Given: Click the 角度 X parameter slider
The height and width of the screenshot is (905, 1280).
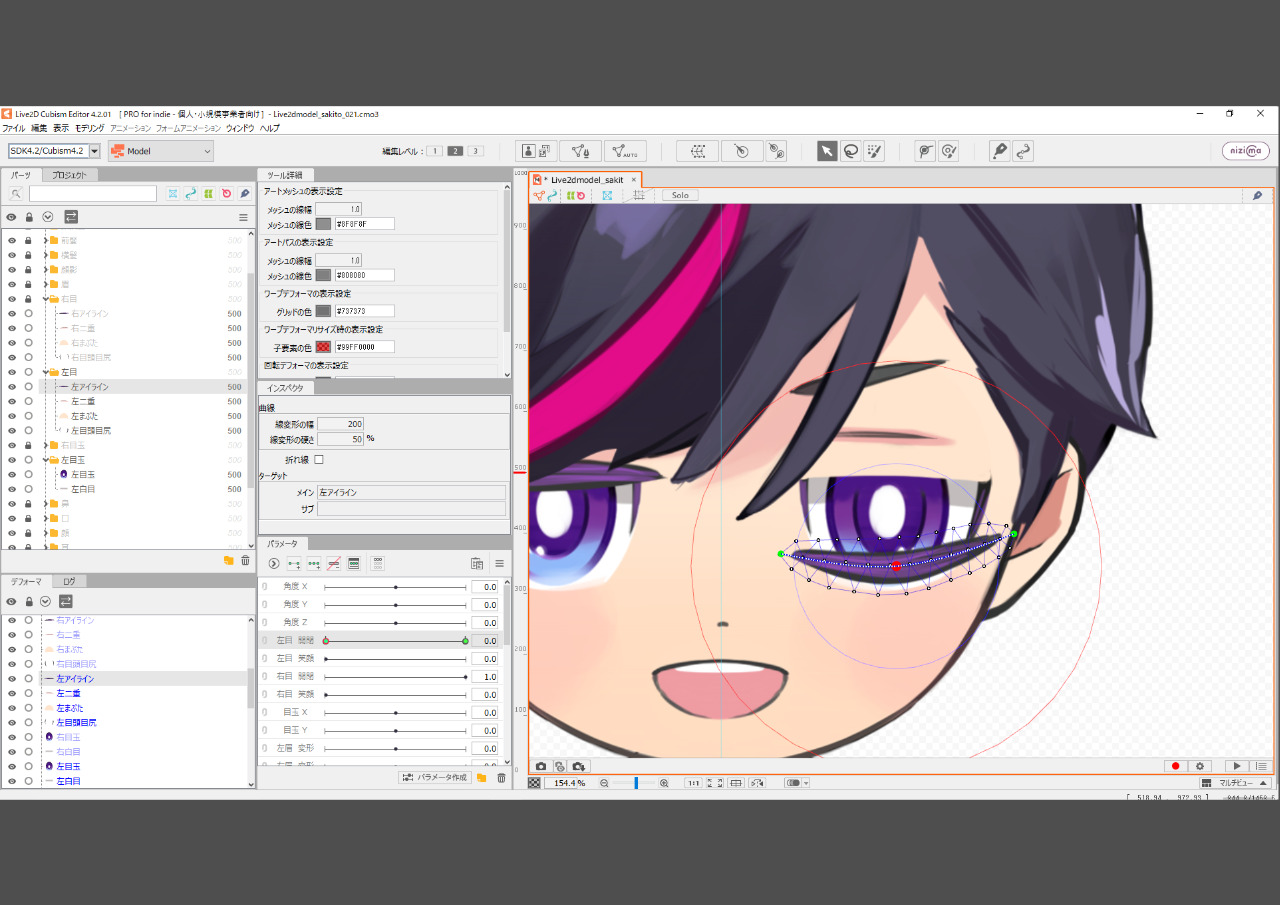Looking at the screenshot, I should point(395,587).
